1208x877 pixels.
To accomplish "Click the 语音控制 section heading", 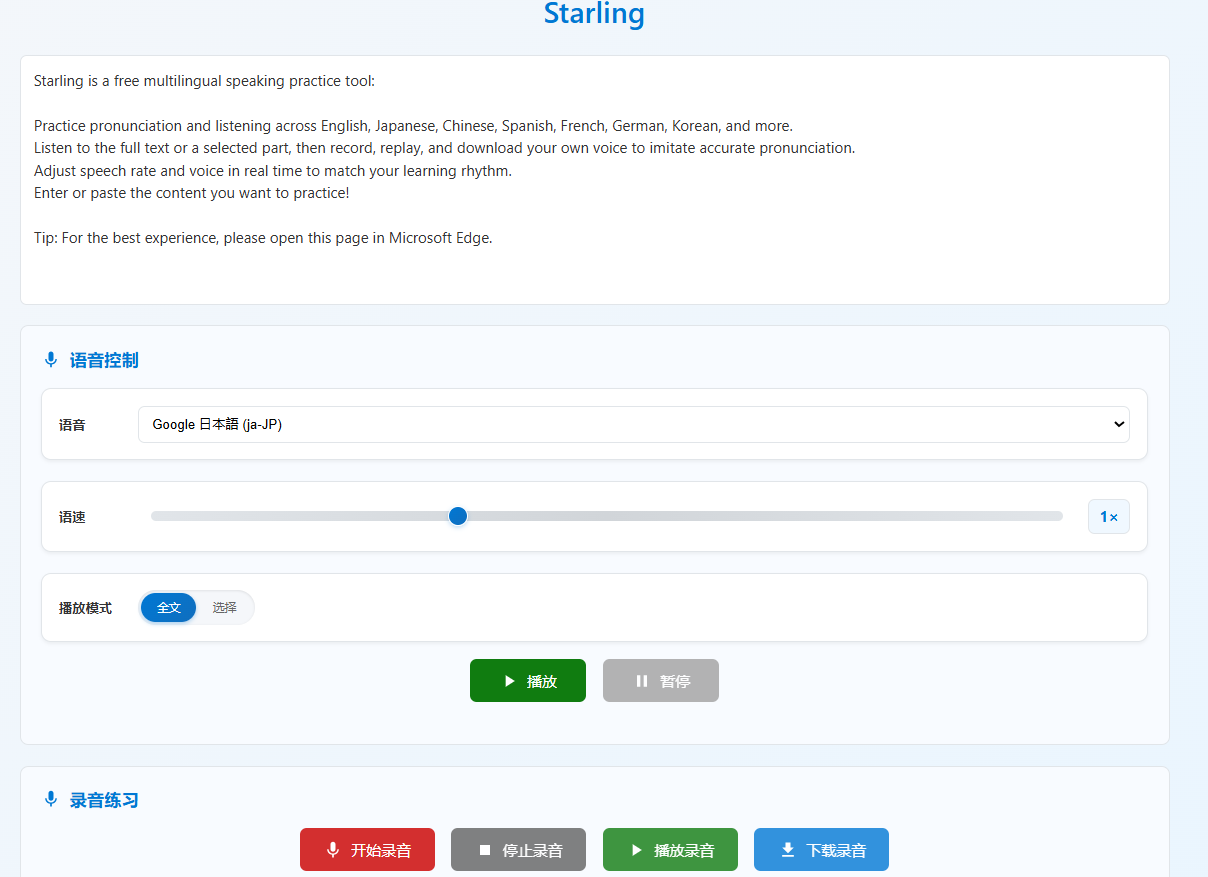I will (104, 360).
